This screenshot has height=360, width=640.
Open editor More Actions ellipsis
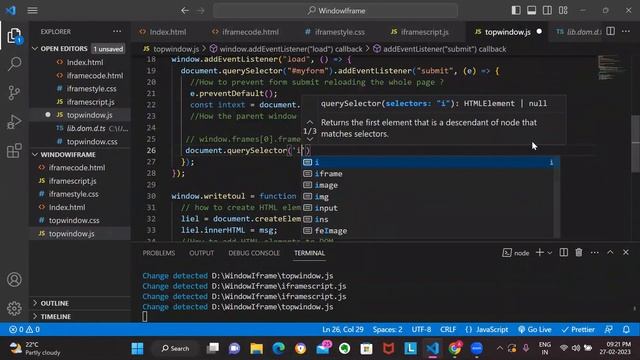[626, 31]
